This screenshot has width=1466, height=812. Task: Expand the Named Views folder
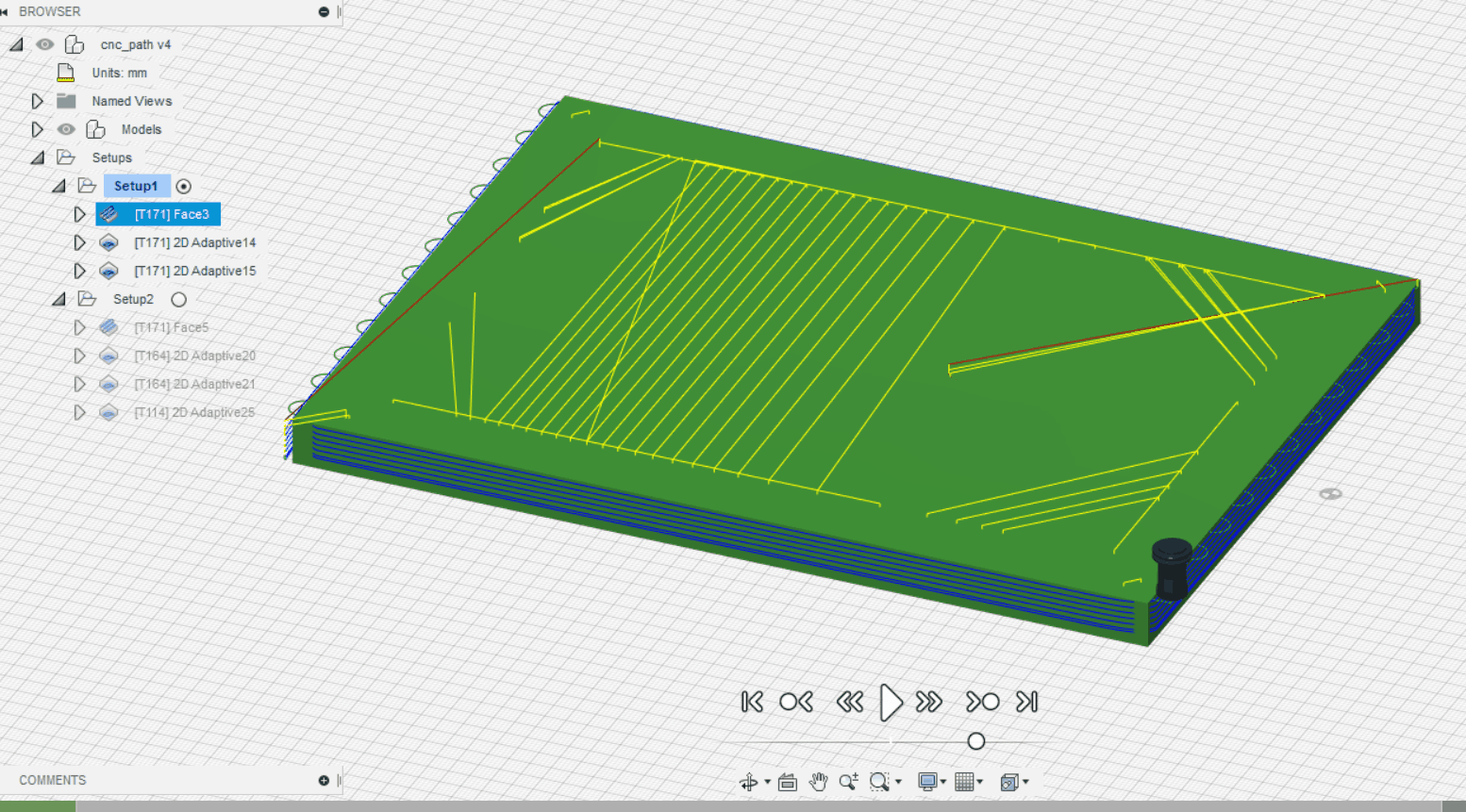click(x=37, y=101)
